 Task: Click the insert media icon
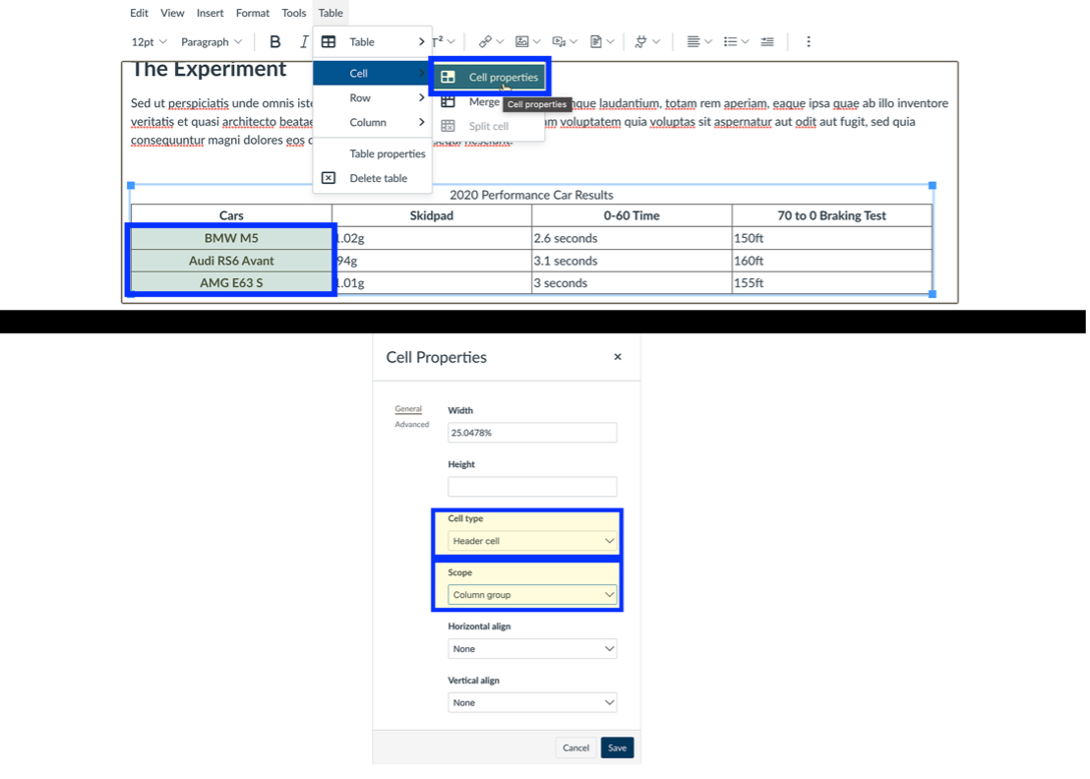coord(558,42)
